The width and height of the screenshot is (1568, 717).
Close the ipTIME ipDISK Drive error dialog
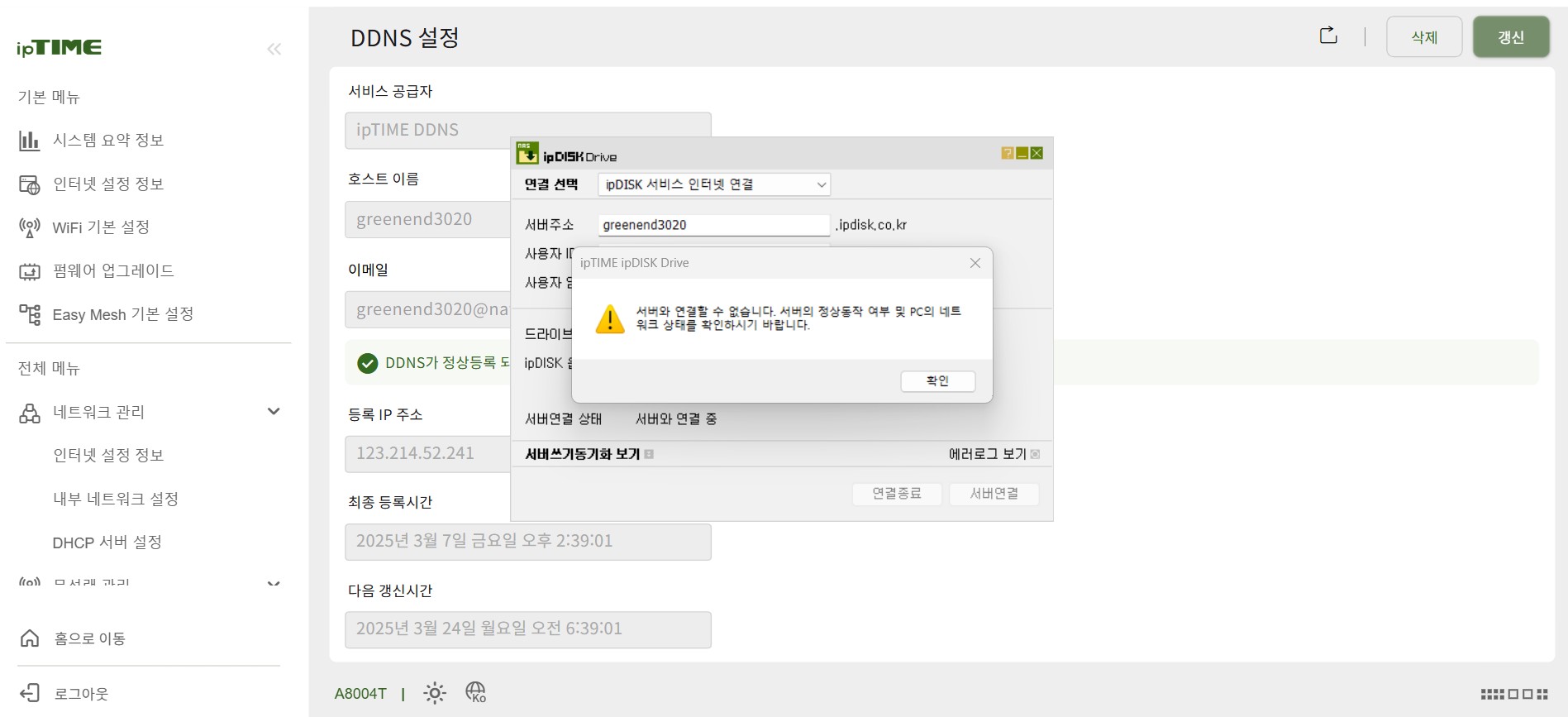click(x=975, y=263)
